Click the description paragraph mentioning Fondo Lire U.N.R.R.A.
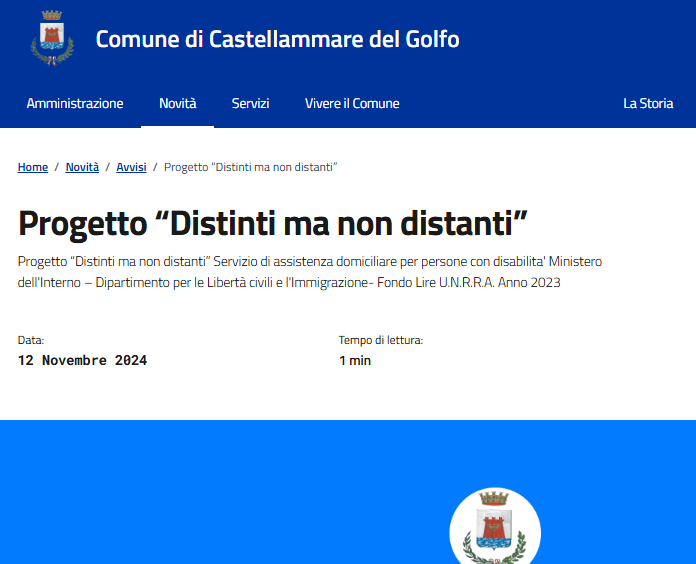This screenshot has height=564, width=696. pos(310,272)
